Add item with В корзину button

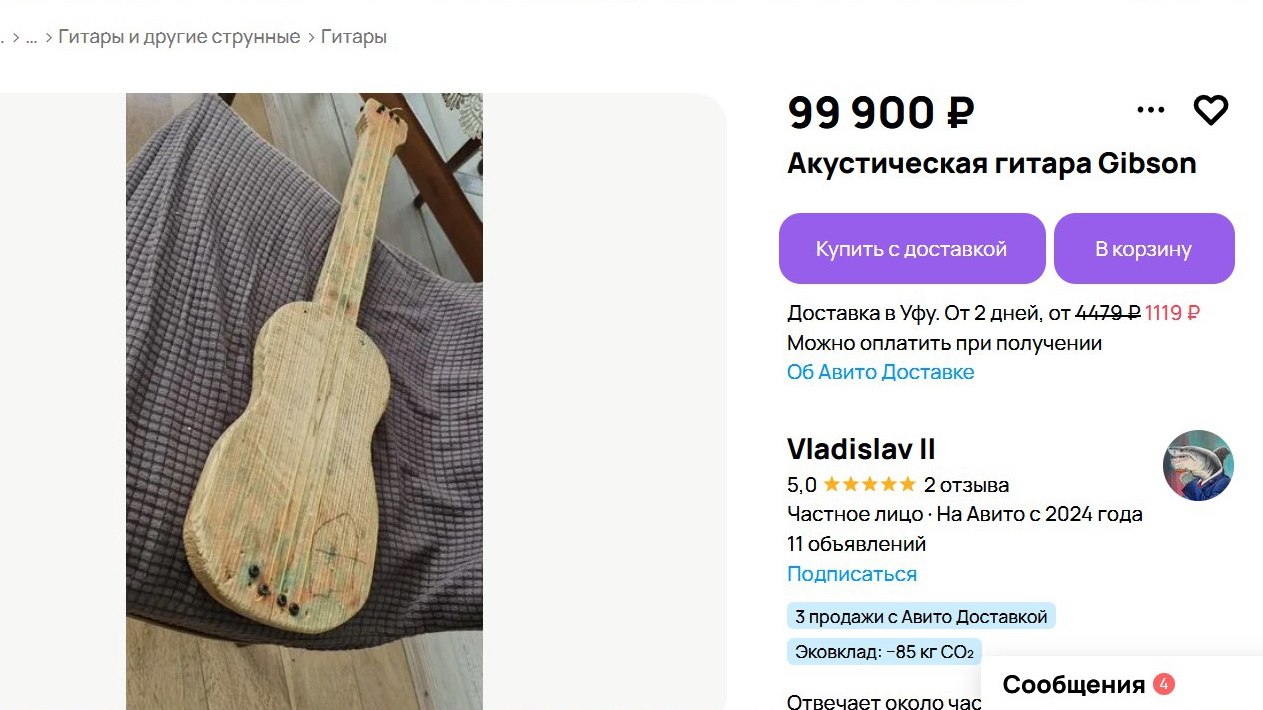(1144, 249)
